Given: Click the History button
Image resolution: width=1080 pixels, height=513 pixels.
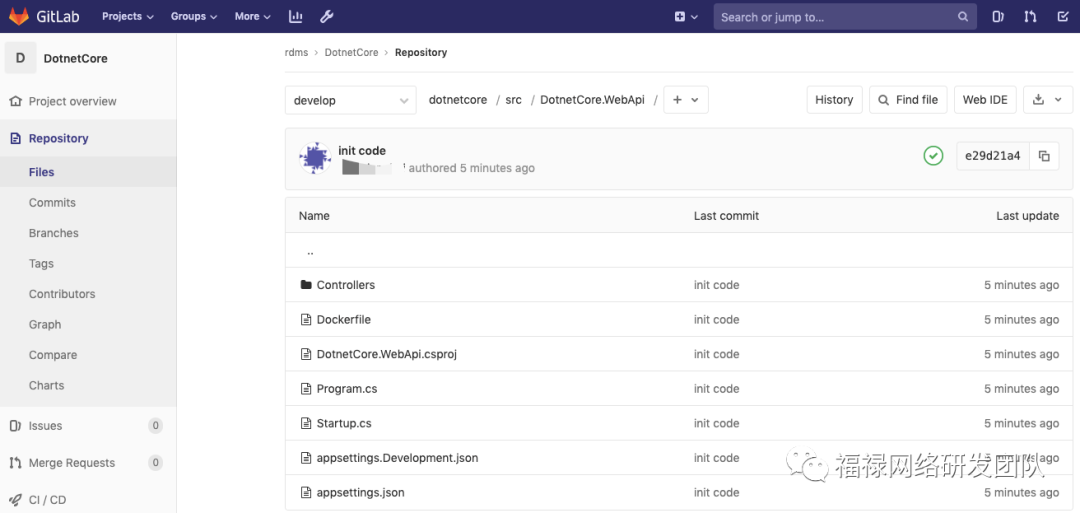Looking at the screenshot, I should coord(834,100).
